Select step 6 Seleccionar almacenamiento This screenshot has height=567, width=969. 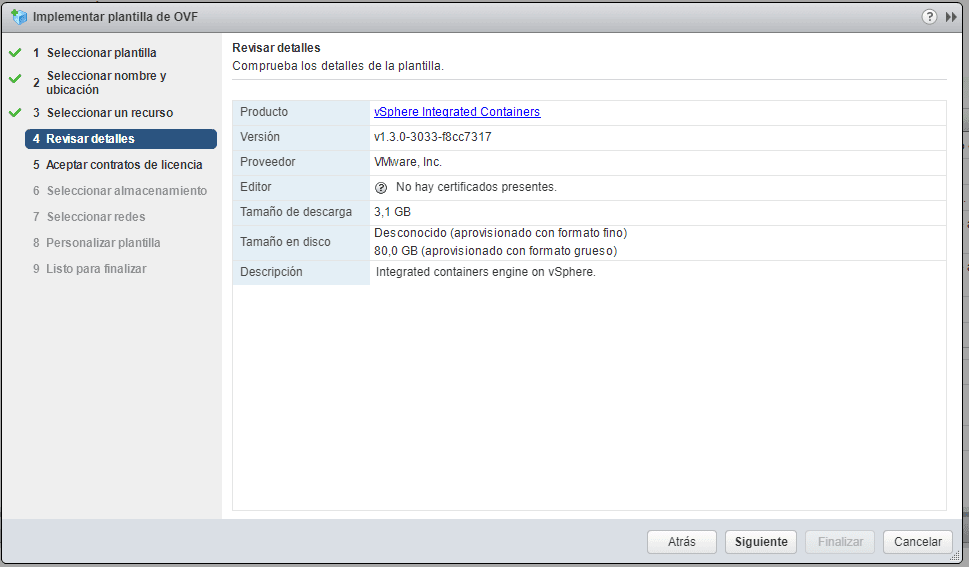(120, 190)
